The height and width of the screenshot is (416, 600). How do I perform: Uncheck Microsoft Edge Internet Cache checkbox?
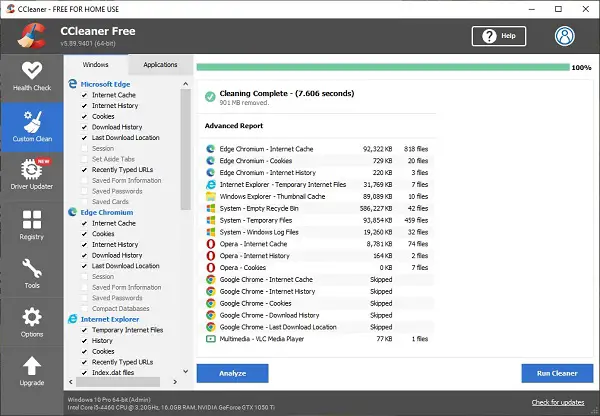point(84,95)
